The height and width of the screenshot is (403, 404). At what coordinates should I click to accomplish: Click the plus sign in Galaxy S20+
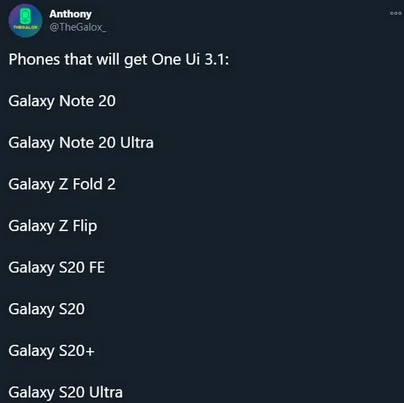point(90,351)
